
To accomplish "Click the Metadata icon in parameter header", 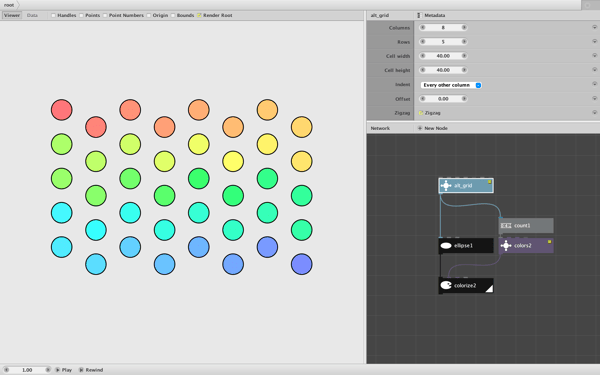I will [419, 15].
